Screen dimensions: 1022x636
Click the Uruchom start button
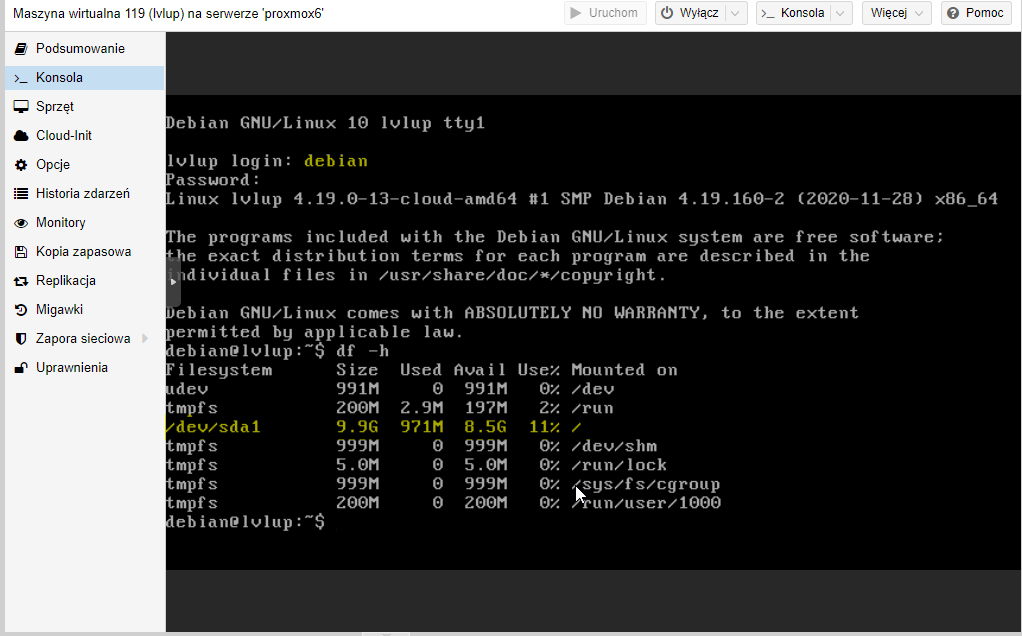tap(604, 13)
